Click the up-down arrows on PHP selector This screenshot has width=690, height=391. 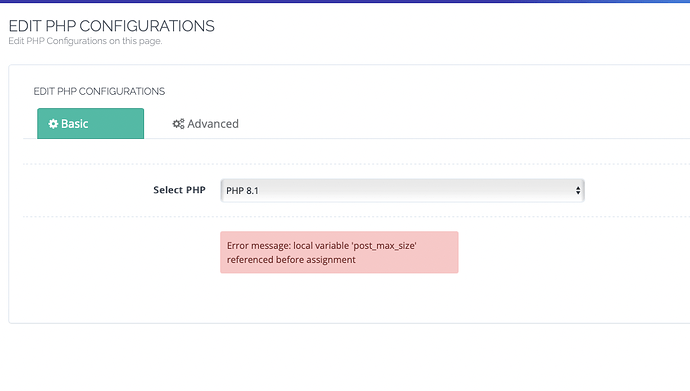pyautogui.click(x=578, y=190)
